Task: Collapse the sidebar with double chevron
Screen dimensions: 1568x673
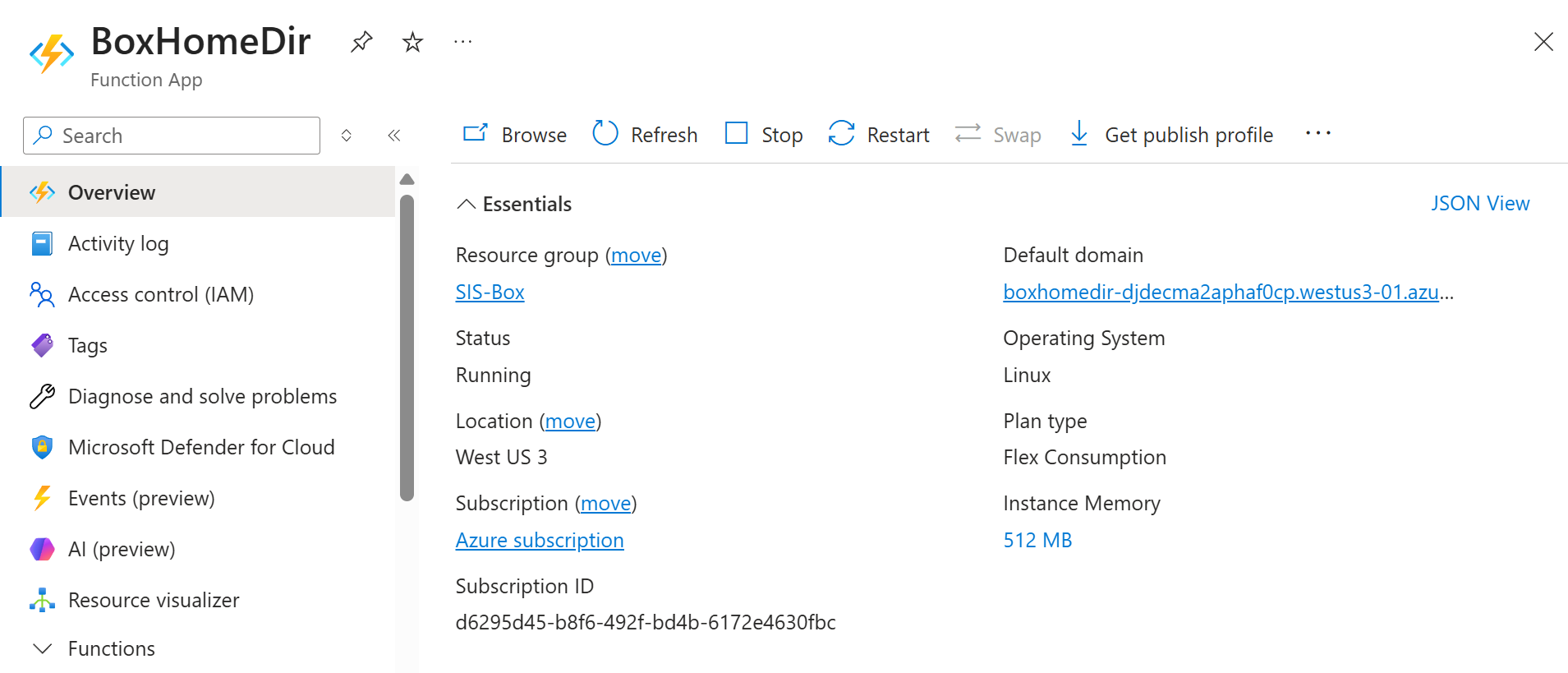Action: coord(394,136)
